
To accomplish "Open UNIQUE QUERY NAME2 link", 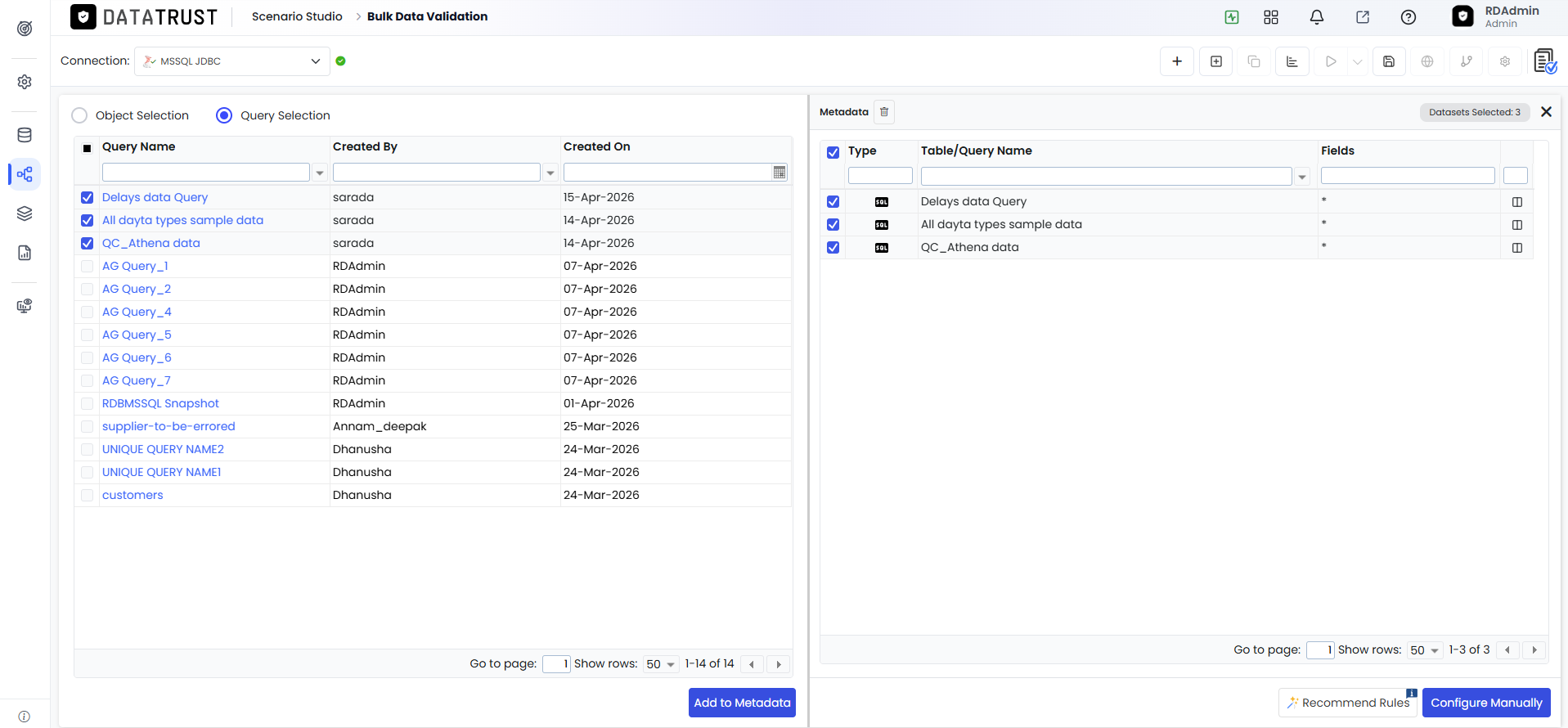I will point(163,449).
